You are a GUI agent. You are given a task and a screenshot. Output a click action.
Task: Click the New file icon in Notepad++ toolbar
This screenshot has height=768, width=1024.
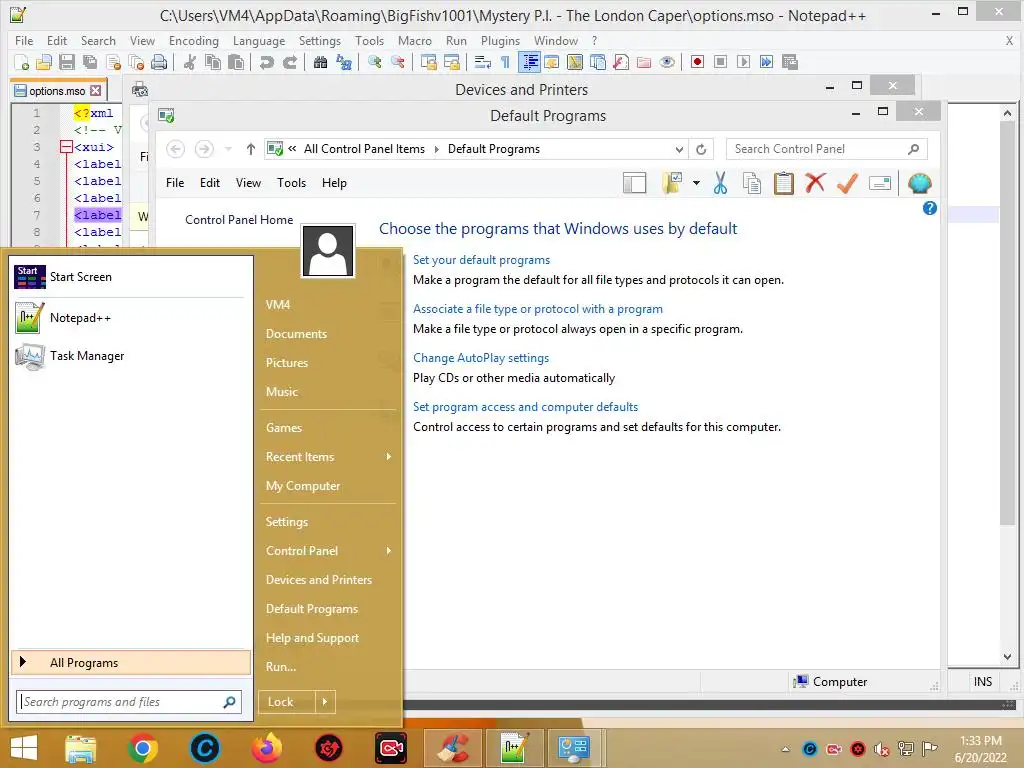[22, 62]
